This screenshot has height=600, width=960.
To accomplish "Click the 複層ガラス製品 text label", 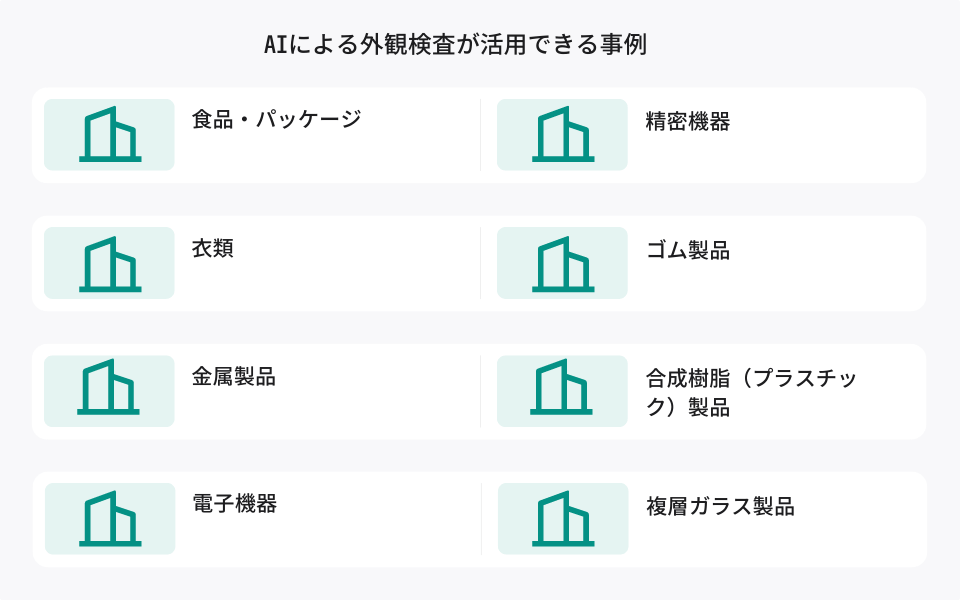I will click(720, 506).
